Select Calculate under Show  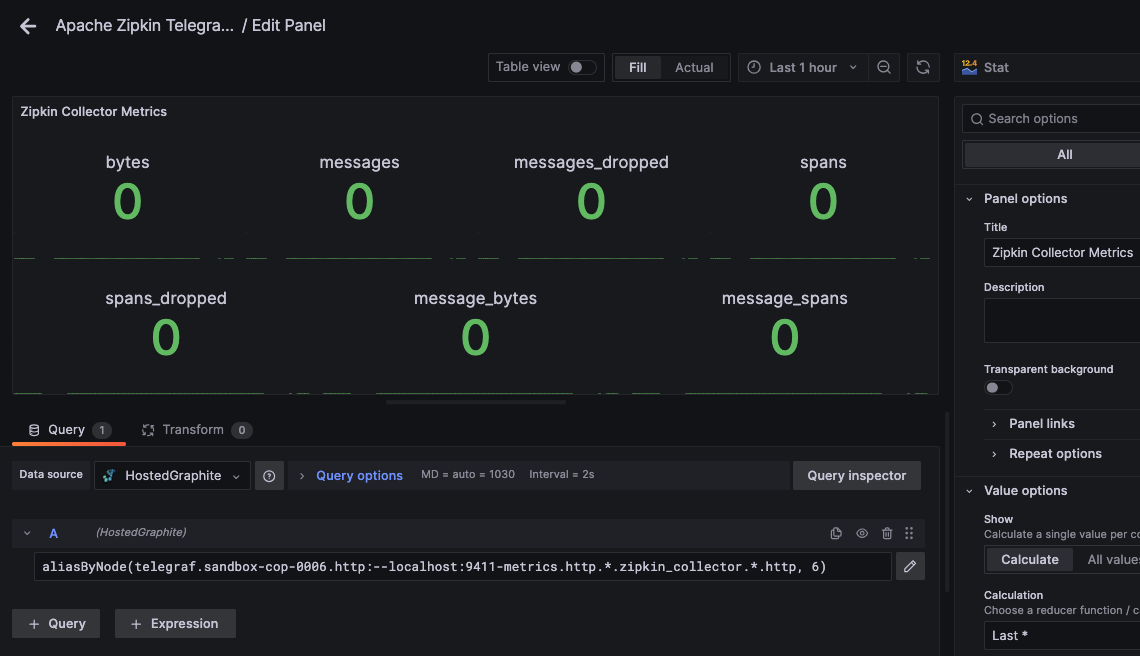[1029, 560]
